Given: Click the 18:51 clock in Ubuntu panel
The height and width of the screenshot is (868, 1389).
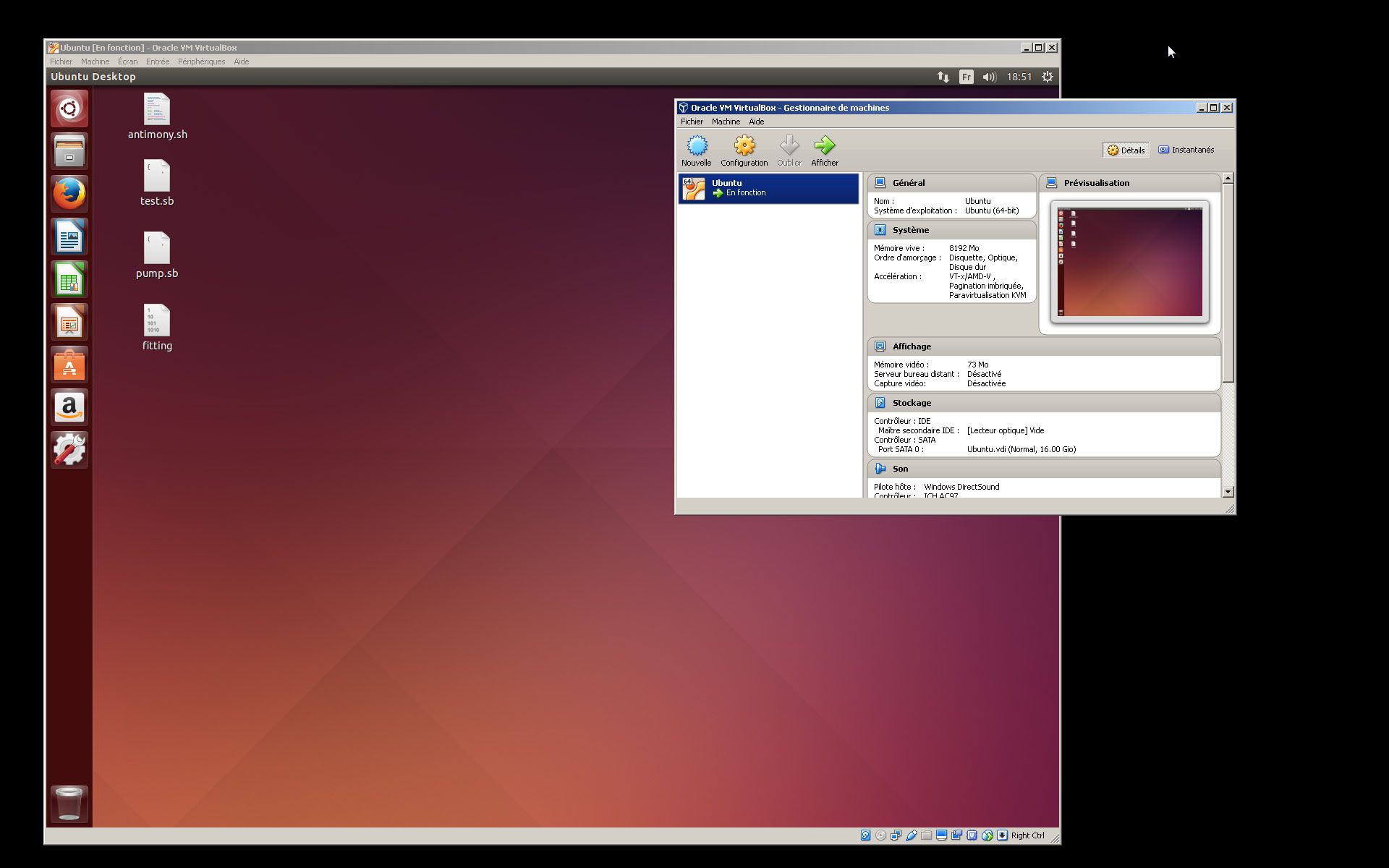Looking at the screenshot, I should (x=1019, y=77).
